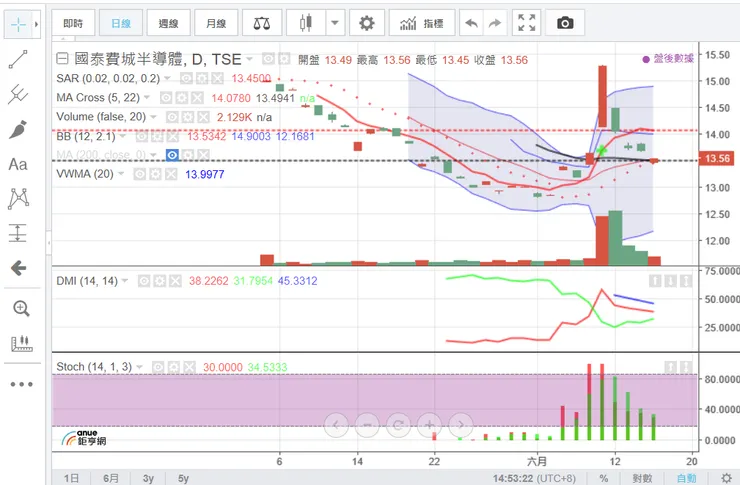Take a chart snapshot with camera icon
This screenshot has height=485, width=740.
click(x=565, y=23)
